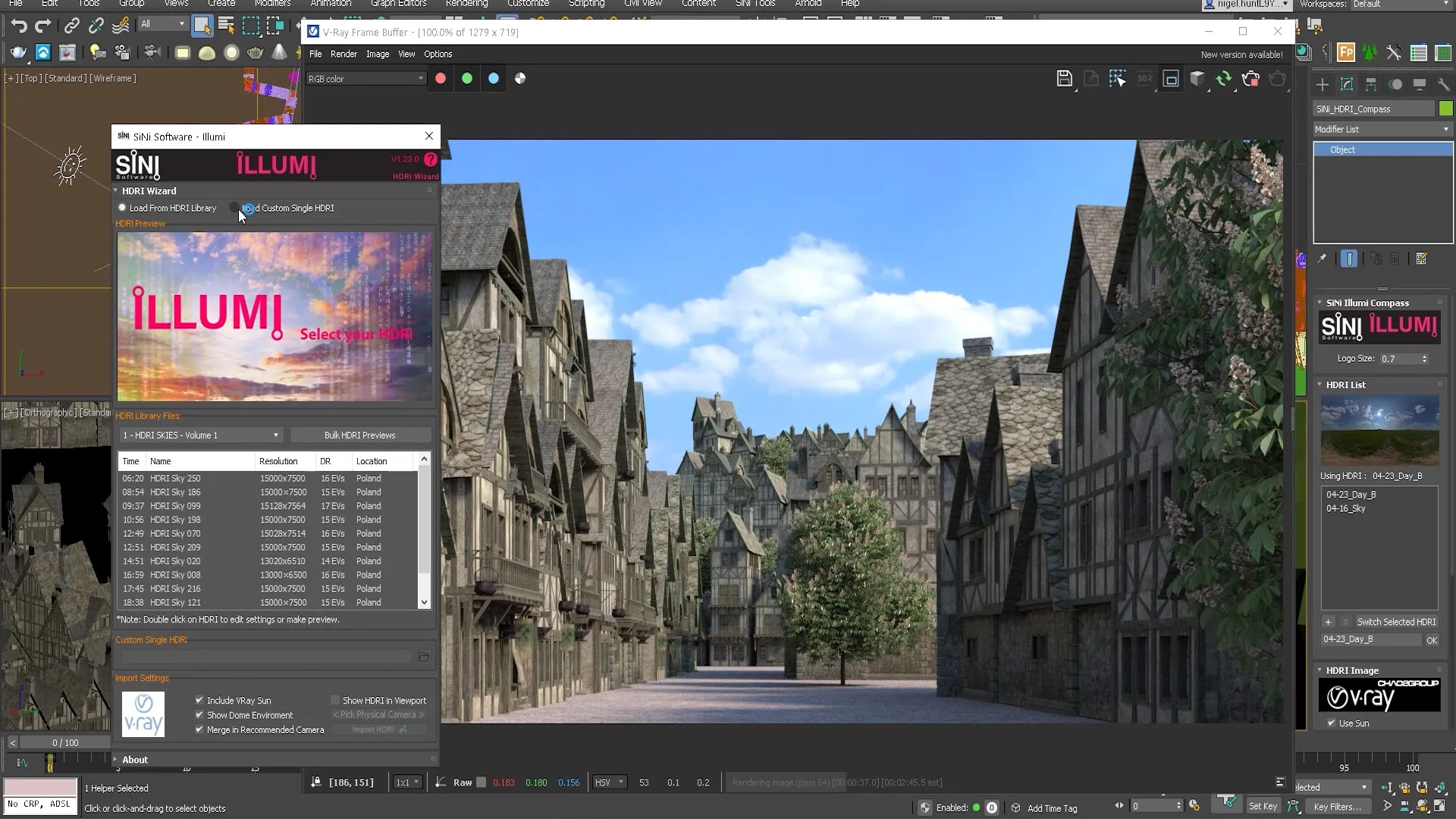Uncheck Show Dome Enviroment

click(x=199, y=714)
